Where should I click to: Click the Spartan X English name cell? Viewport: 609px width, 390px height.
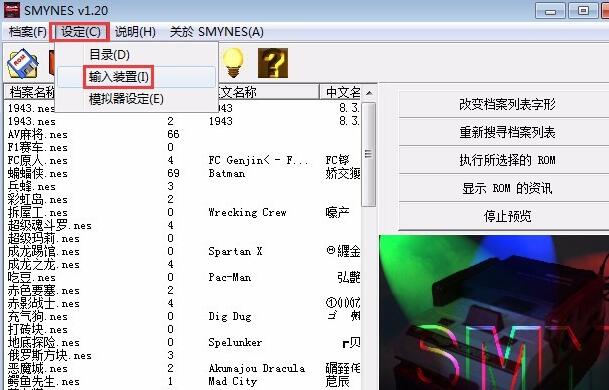pos(235,252)
